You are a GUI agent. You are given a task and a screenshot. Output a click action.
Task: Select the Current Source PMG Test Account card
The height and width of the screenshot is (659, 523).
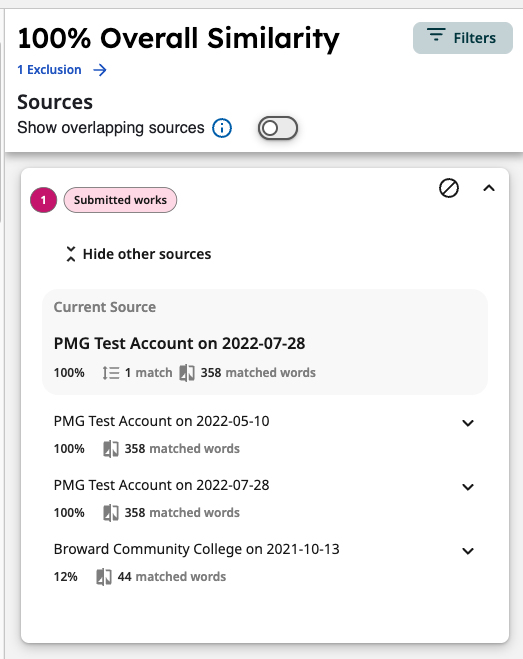coord(265,342)
